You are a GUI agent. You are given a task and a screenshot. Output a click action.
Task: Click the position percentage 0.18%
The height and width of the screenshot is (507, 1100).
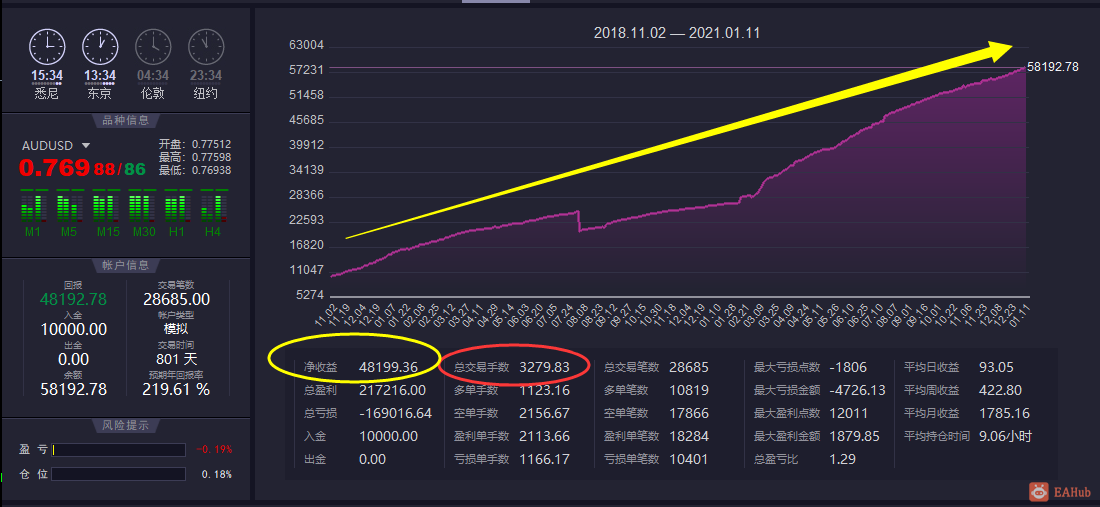tap(217, 474)
